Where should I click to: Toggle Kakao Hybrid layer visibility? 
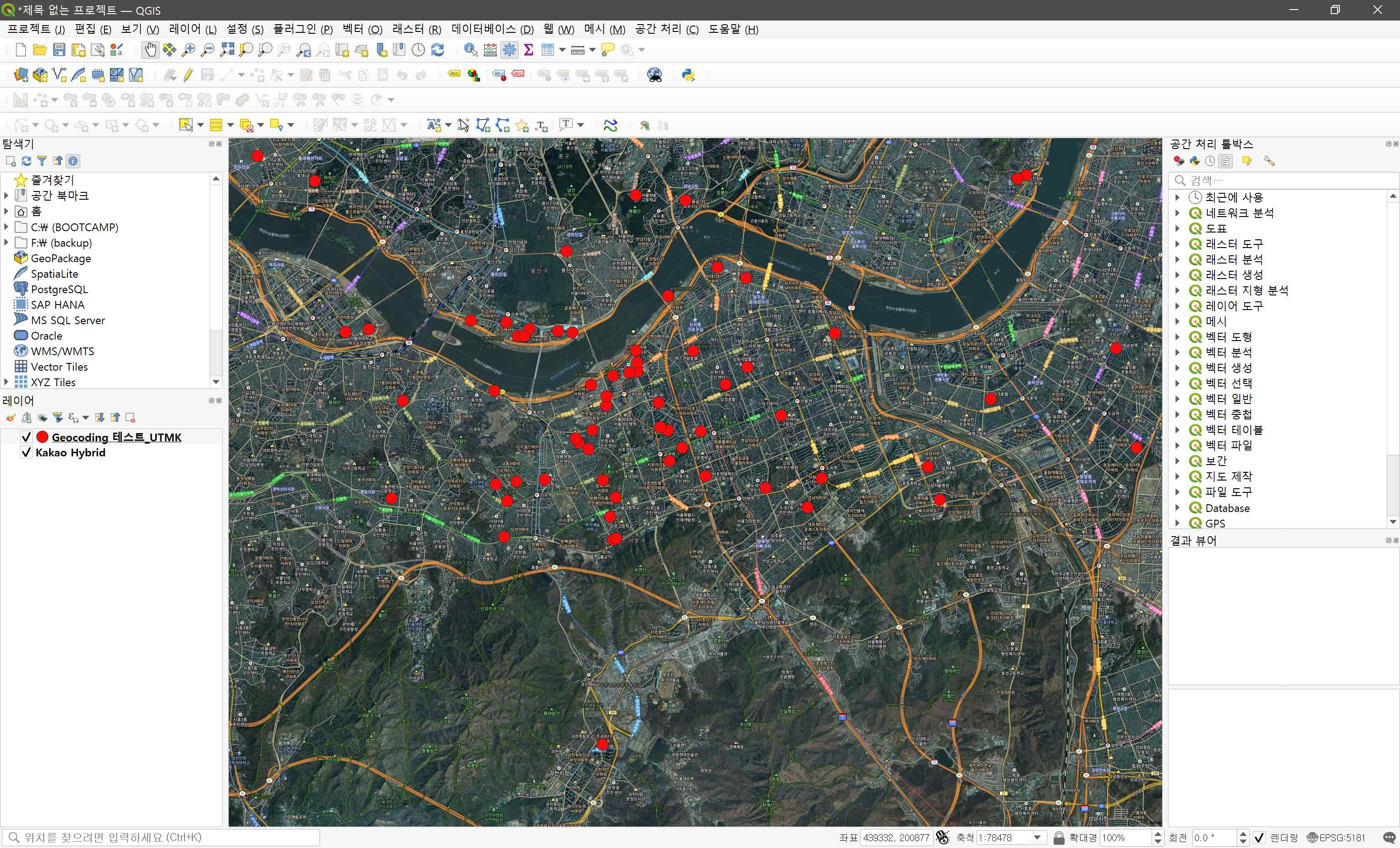coord(26,452)
